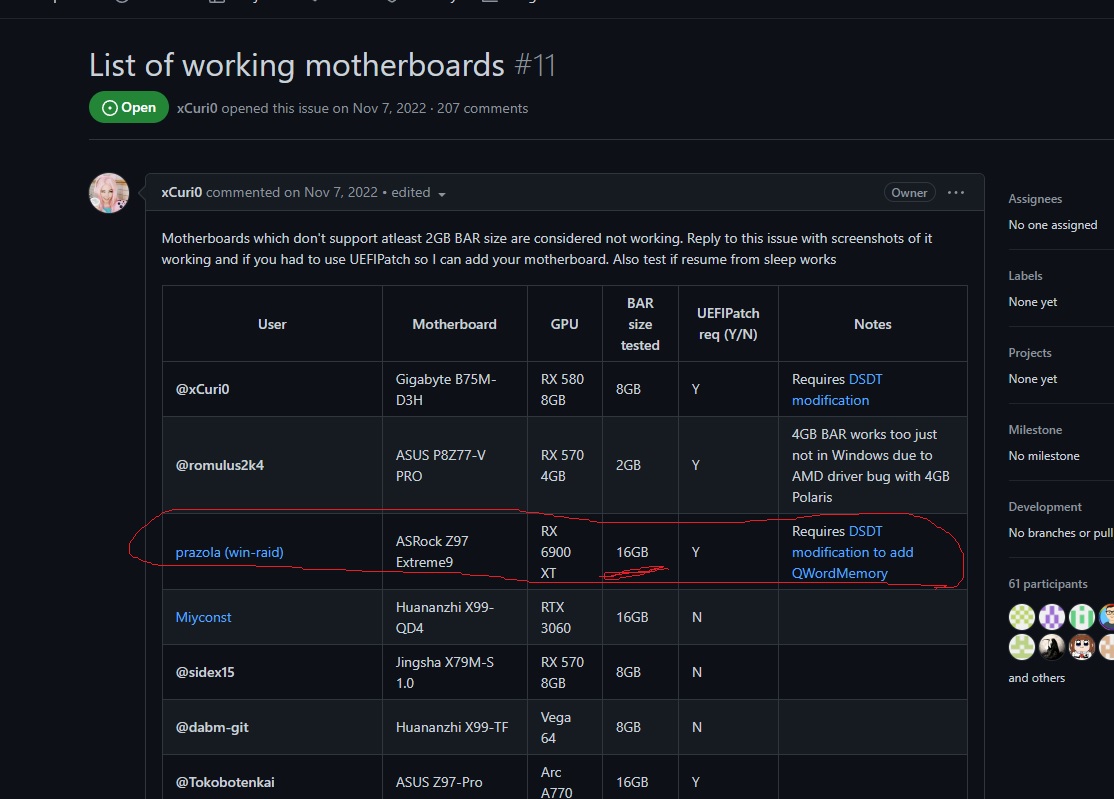Click the 'Arc A770' GPU cell

click(x=565, y=778)
